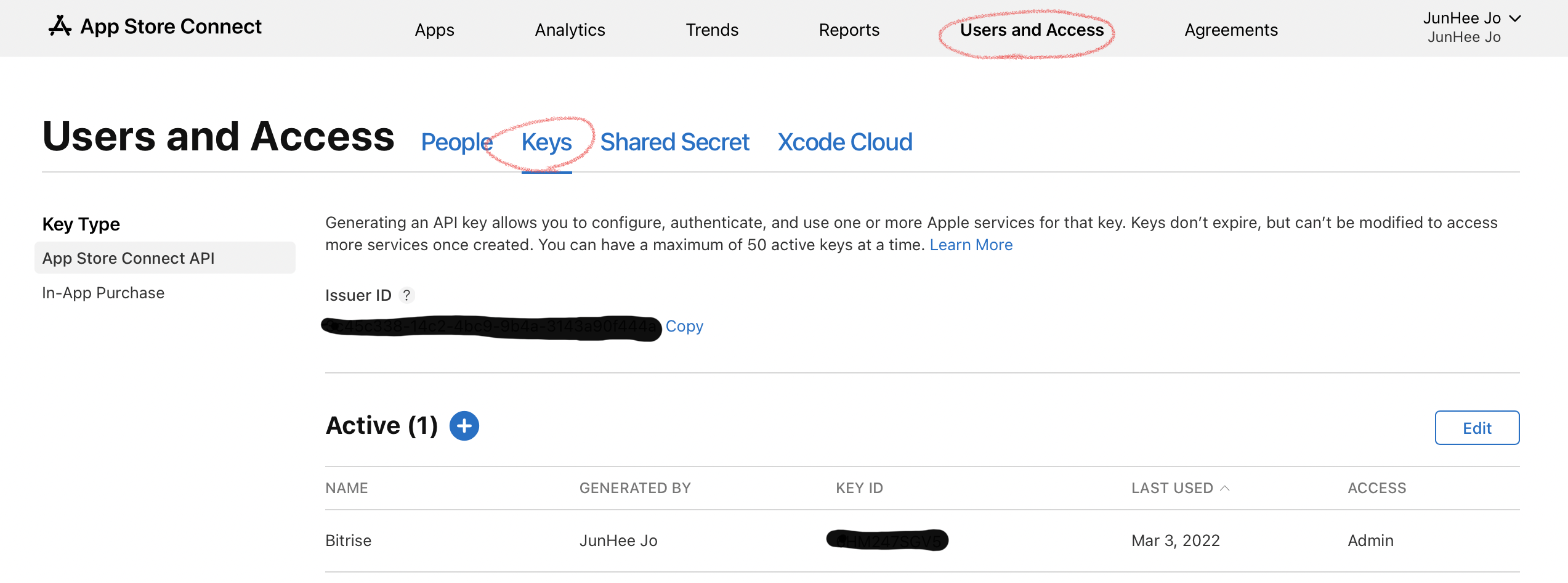Viewport: 1568px width, 583px height.
Task: Click the Key Type sidebar heading
Action: pos(81,224)
